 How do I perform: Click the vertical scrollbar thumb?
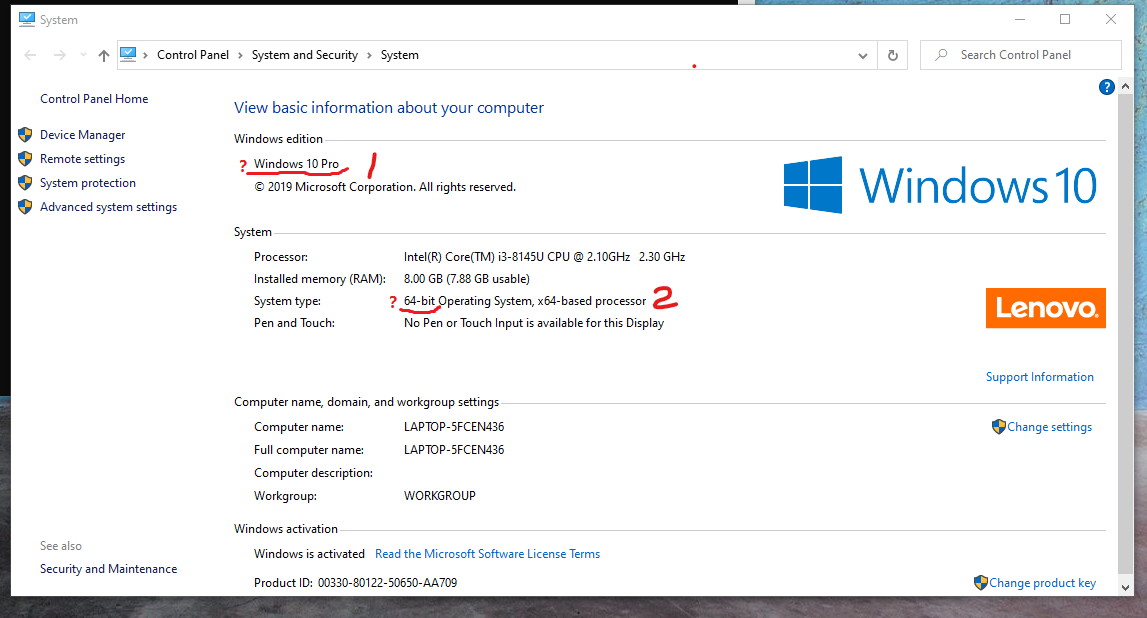[x=1125, y=334]
